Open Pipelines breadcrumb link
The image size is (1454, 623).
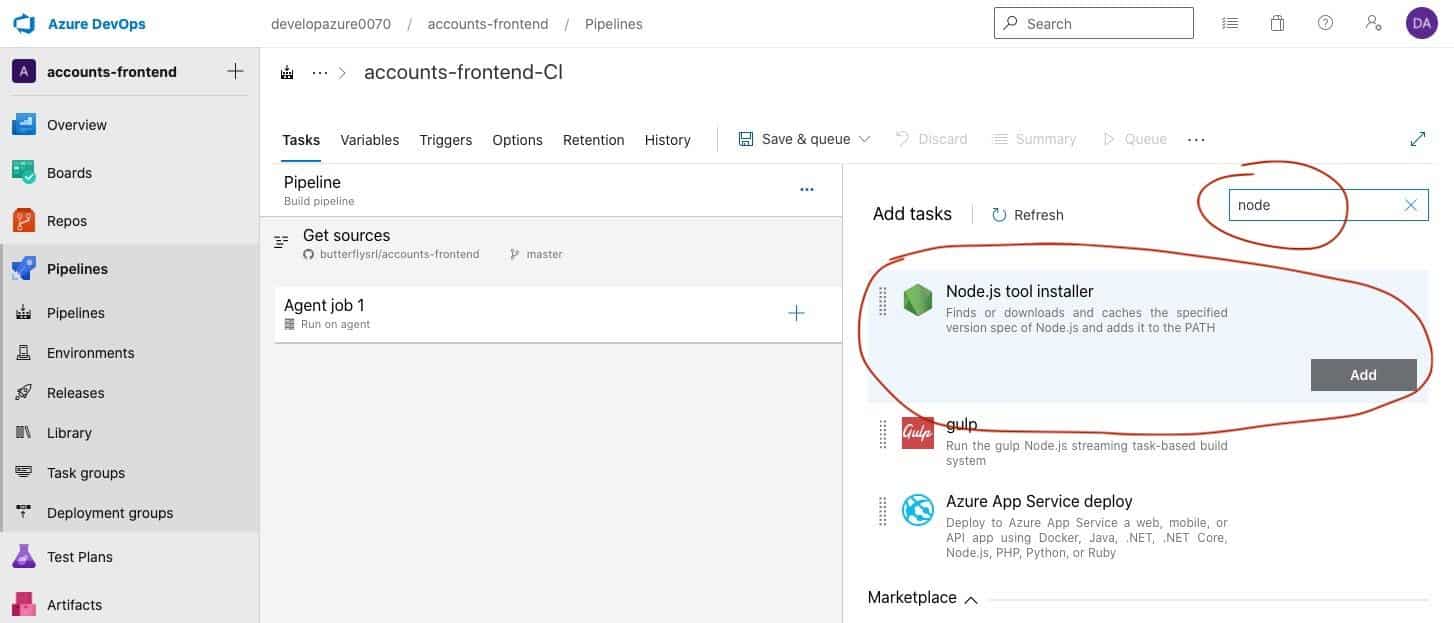(614, 23)
